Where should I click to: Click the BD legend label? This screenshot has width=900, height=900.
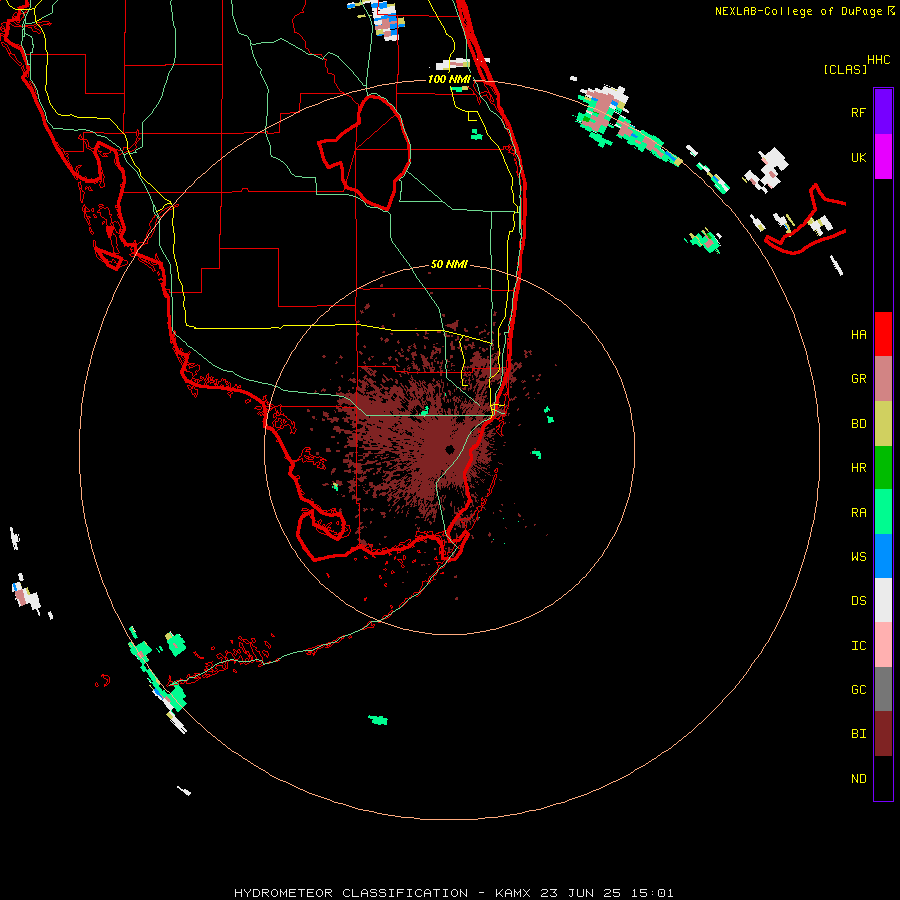pyautogui.click(x=858, y=424)
